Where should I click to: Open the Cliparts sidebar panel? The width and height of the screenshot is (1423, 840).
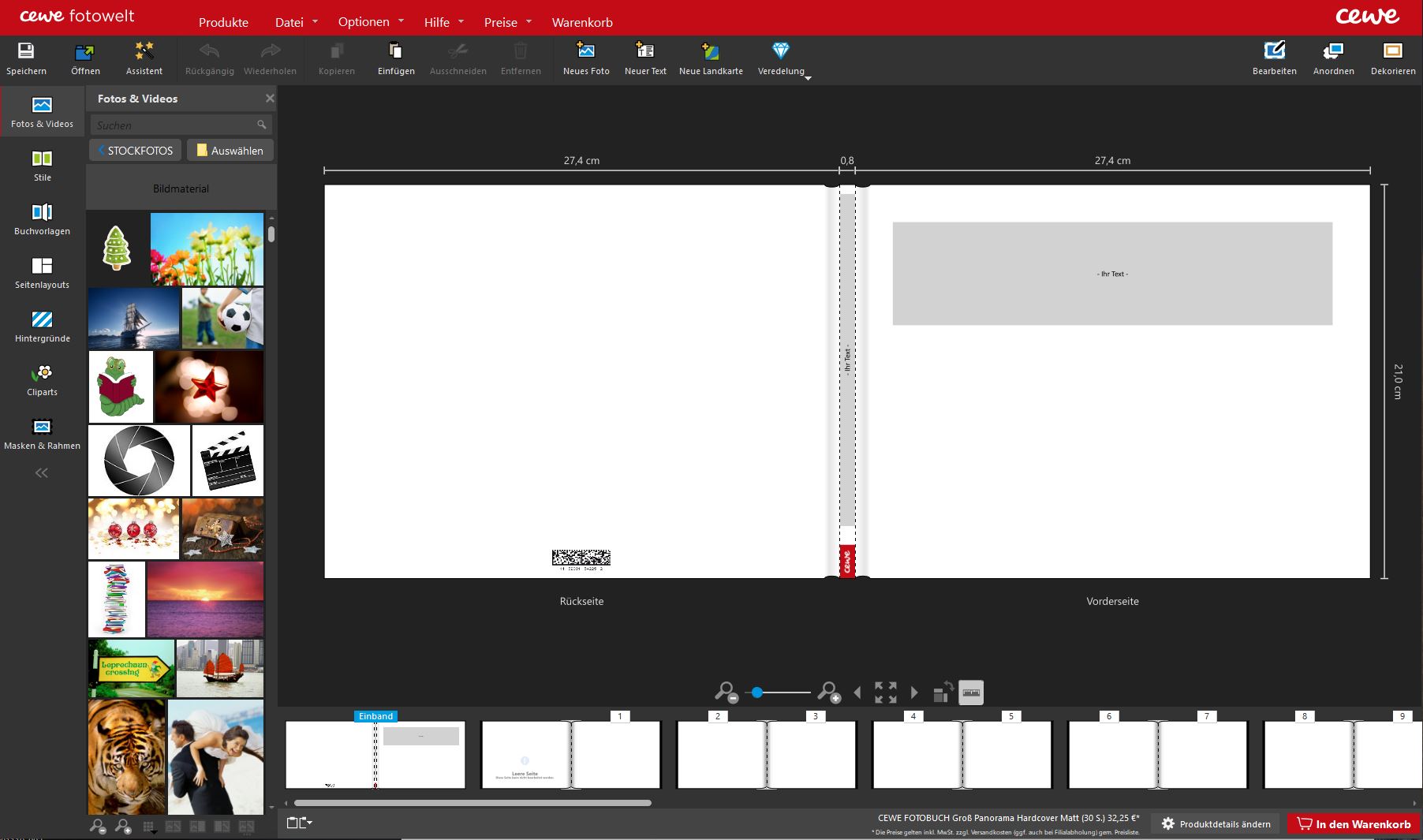click(x=43, y=379)
